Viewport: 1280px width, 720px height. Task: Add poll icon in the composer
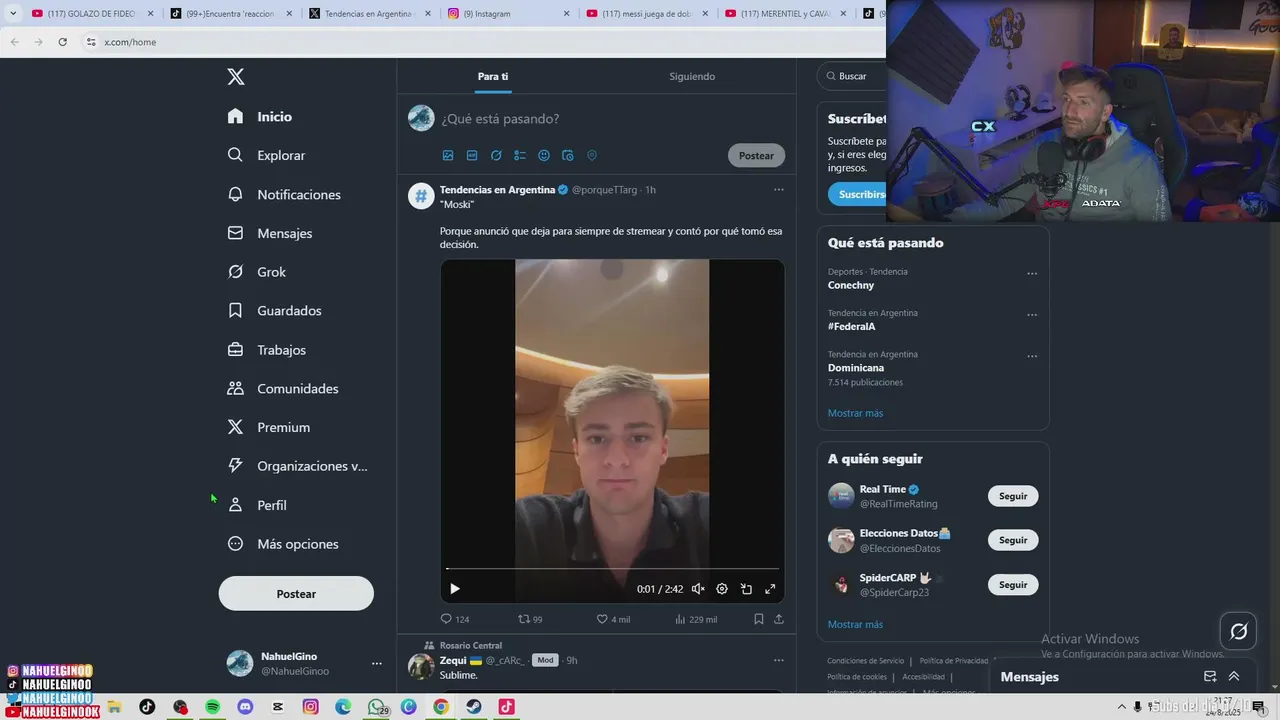point(520,156)
